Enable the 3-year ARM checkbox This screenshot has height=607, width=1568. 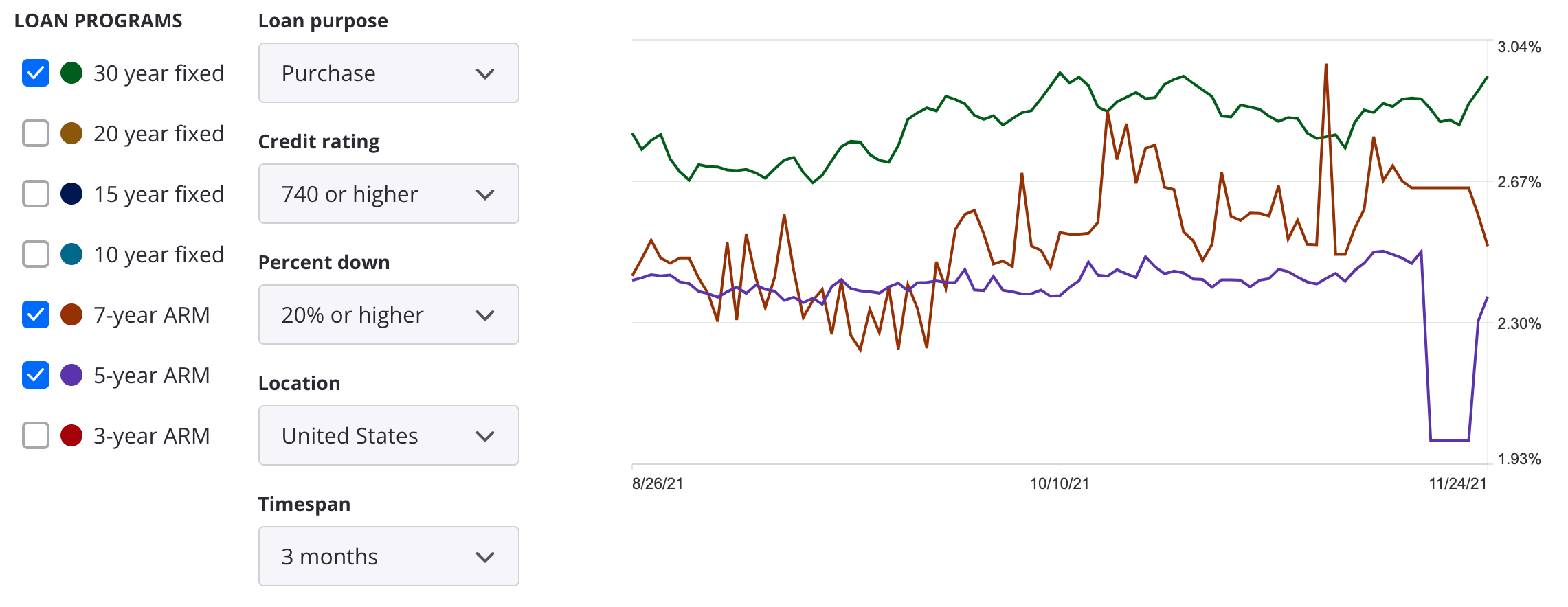point(36,435)
